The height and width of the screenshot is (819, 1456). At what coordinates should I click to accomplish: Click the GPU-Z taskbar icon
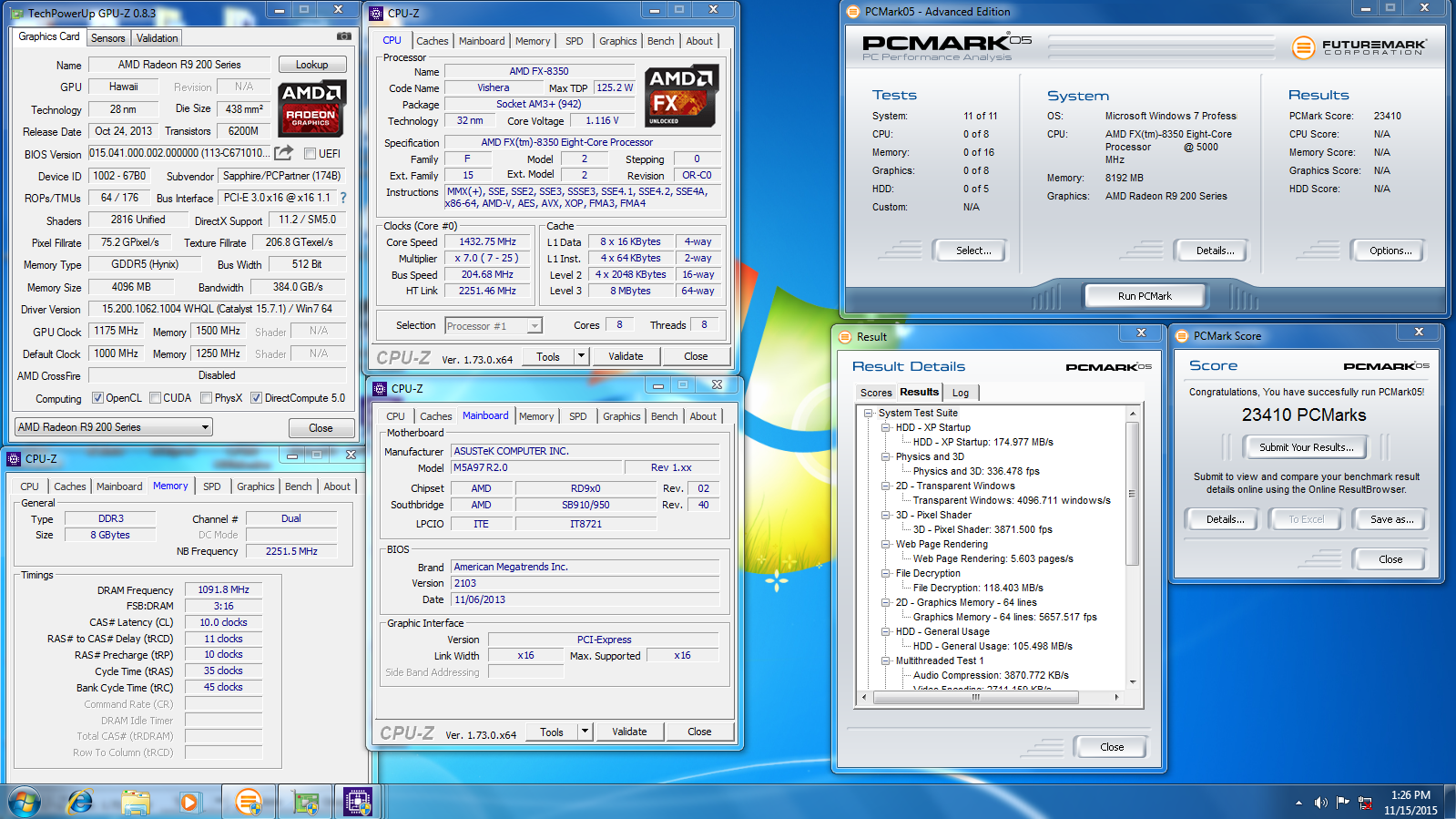305,802
